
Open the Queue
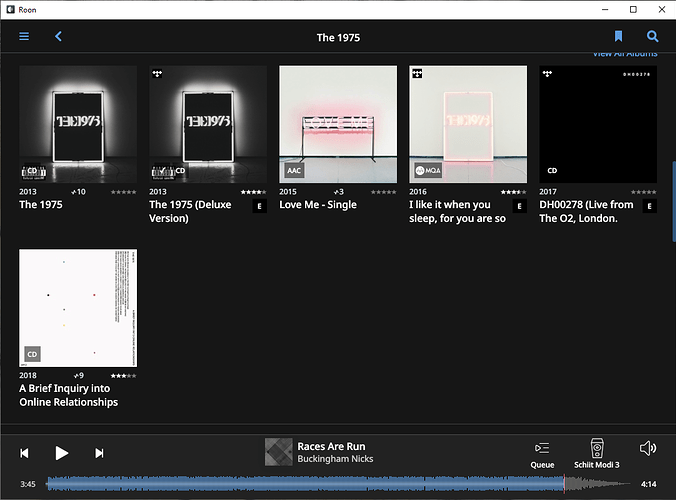(542, 455)
